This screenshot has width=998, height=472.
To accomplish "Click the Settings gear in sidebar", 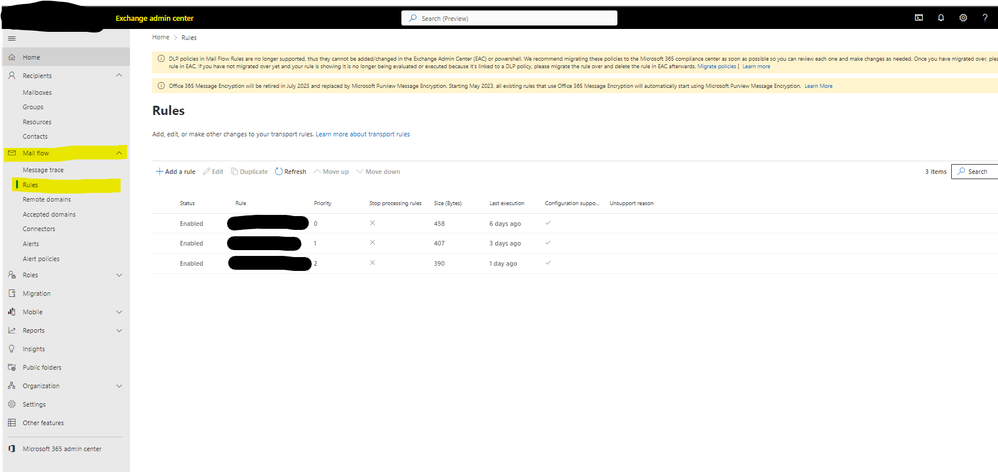I will [x=11, y=404].
